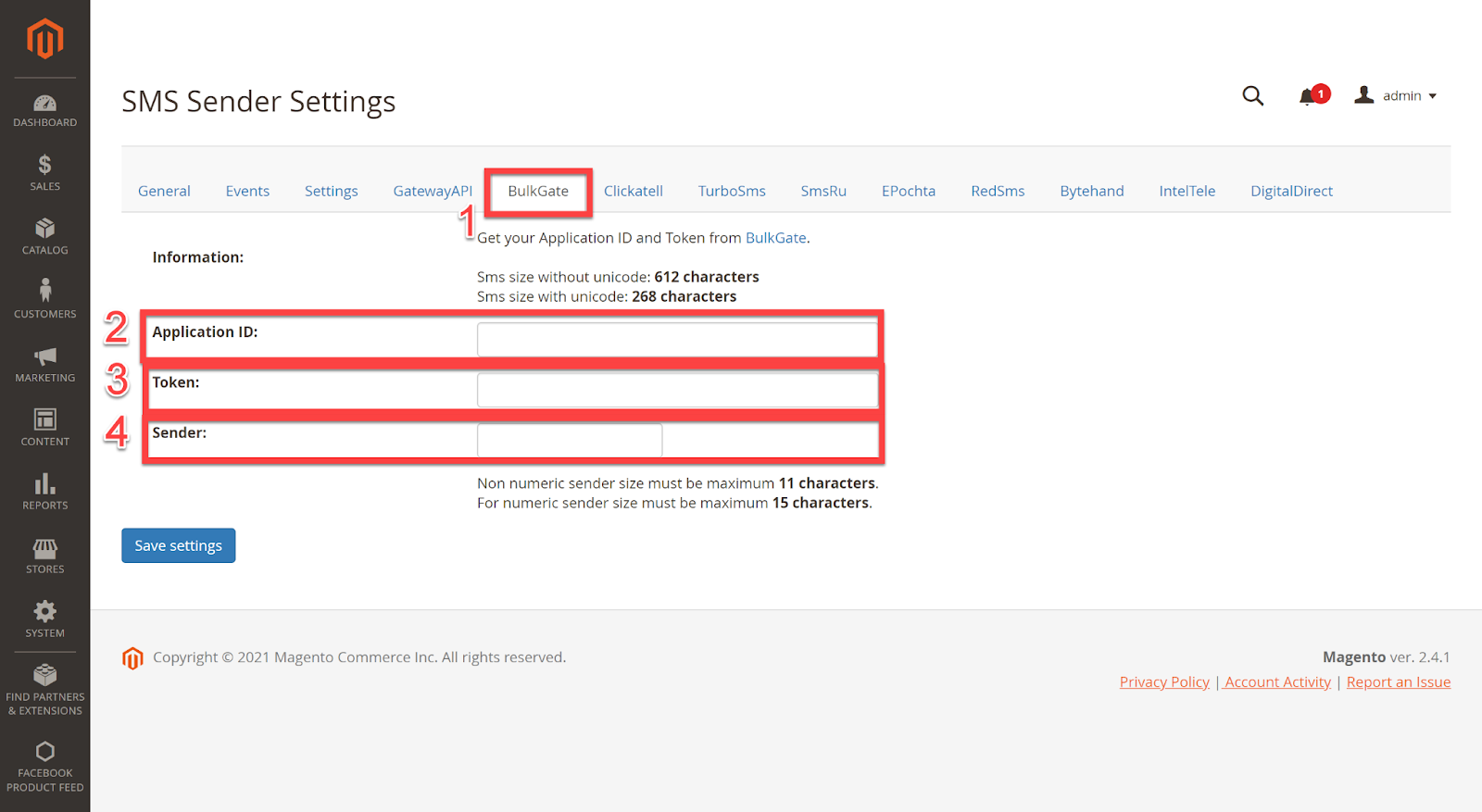Click the 'Token:' label
This screenshot has width=1482, height=812.
pos(176,382)
